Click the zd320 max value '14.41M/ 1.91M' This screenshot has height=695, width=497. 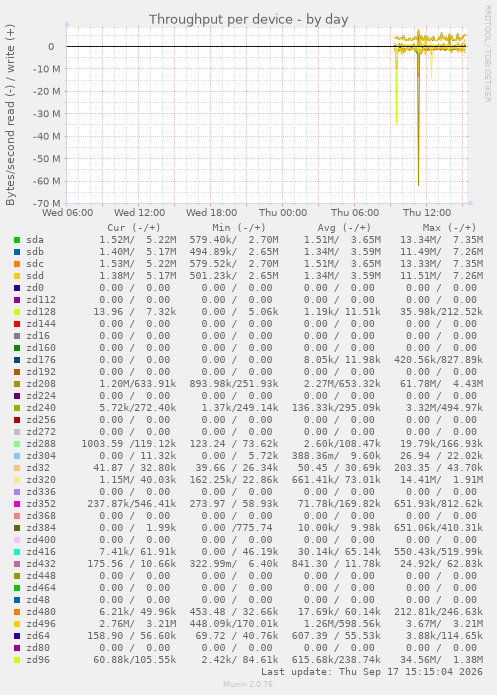click(x=441, y=479)
